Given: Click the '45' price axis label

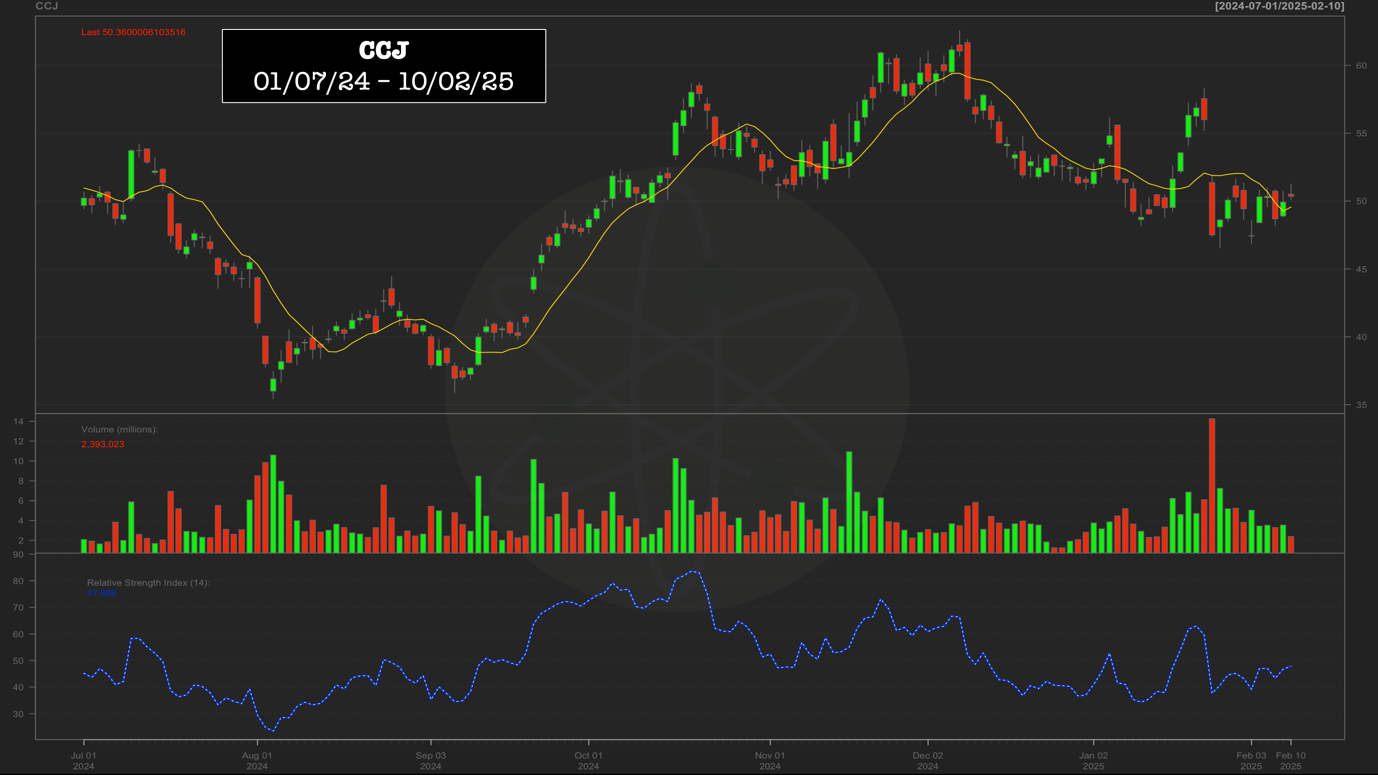Looking at the screenshot, I should pyautogui.click(x=1361, y=269).
